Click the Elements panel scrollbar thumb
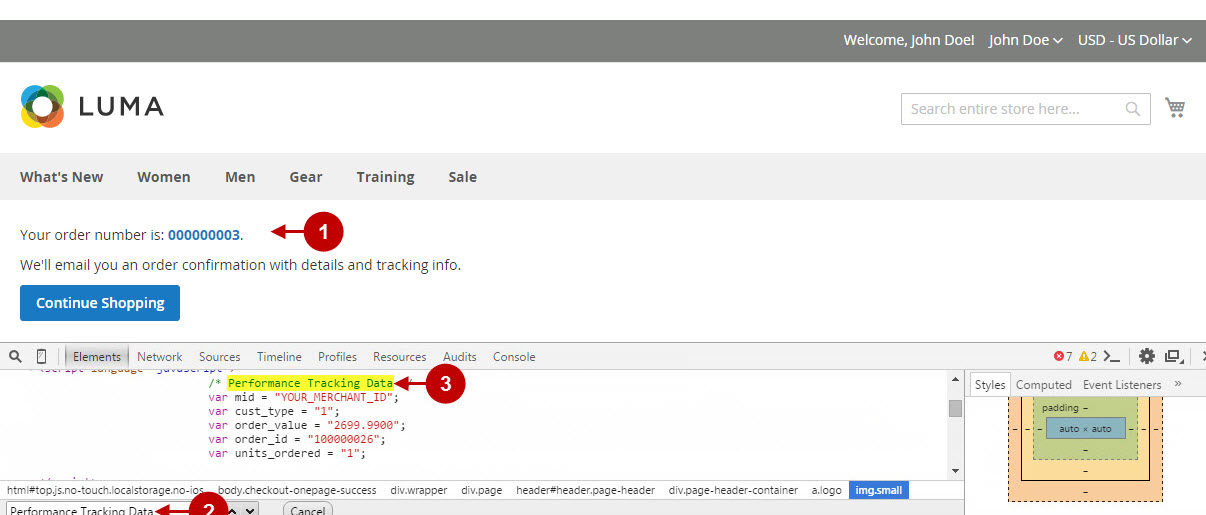This screenshot has height=515, width=1206. point(955,408)
